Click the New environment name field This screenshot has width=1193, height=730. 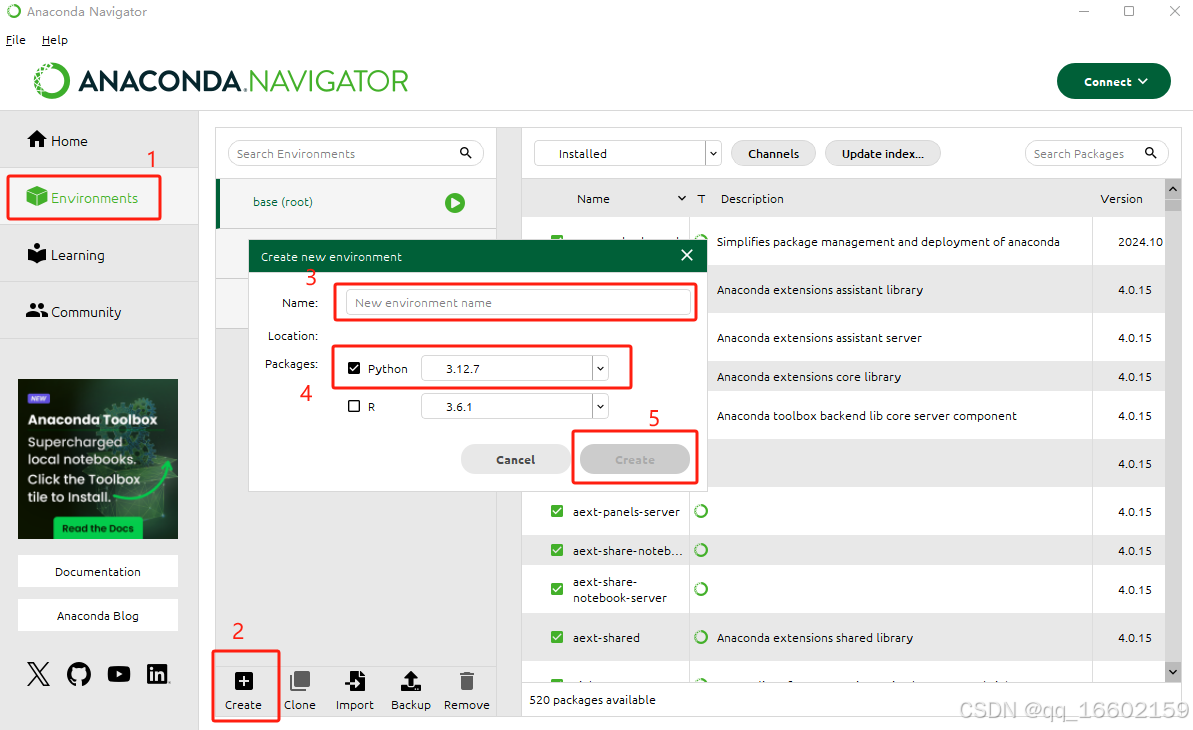[x=518, y=302]
